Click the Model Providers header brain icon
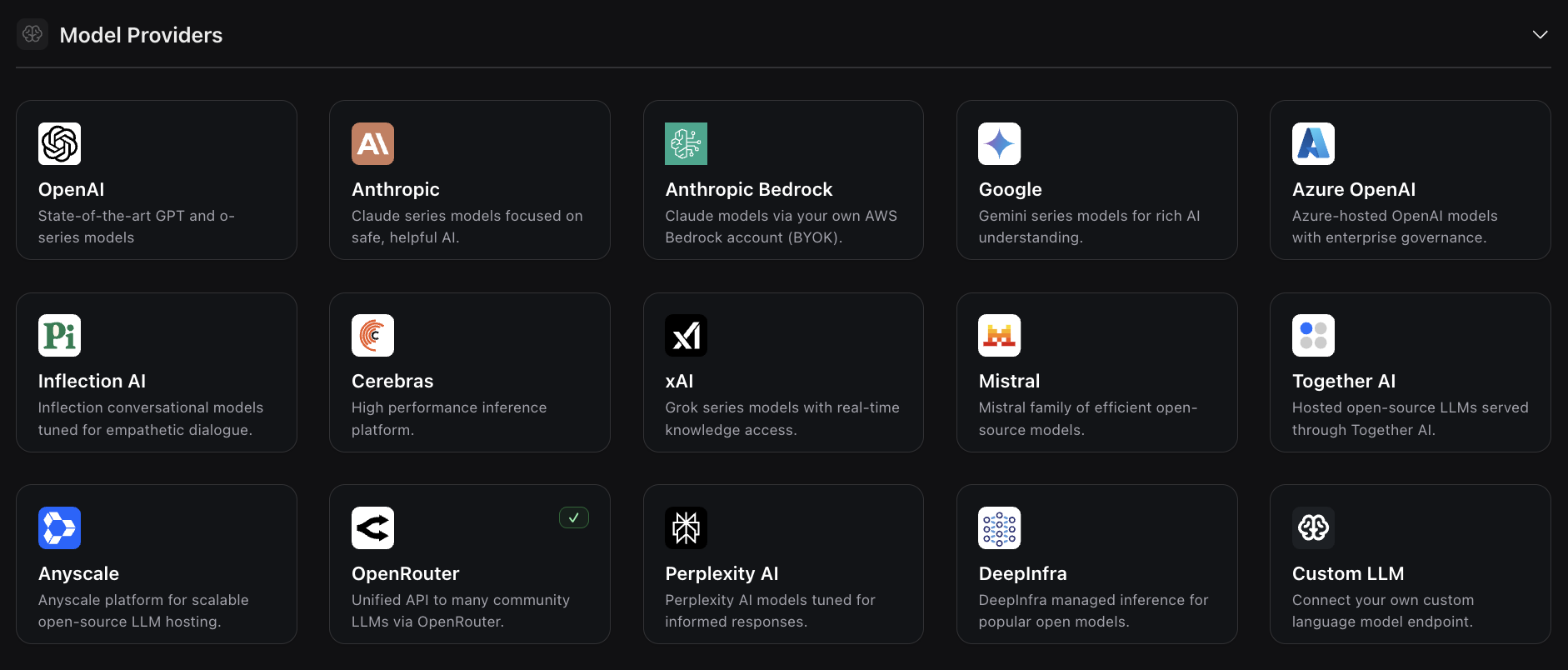The image size is (1568, 670). click(32, 34)
